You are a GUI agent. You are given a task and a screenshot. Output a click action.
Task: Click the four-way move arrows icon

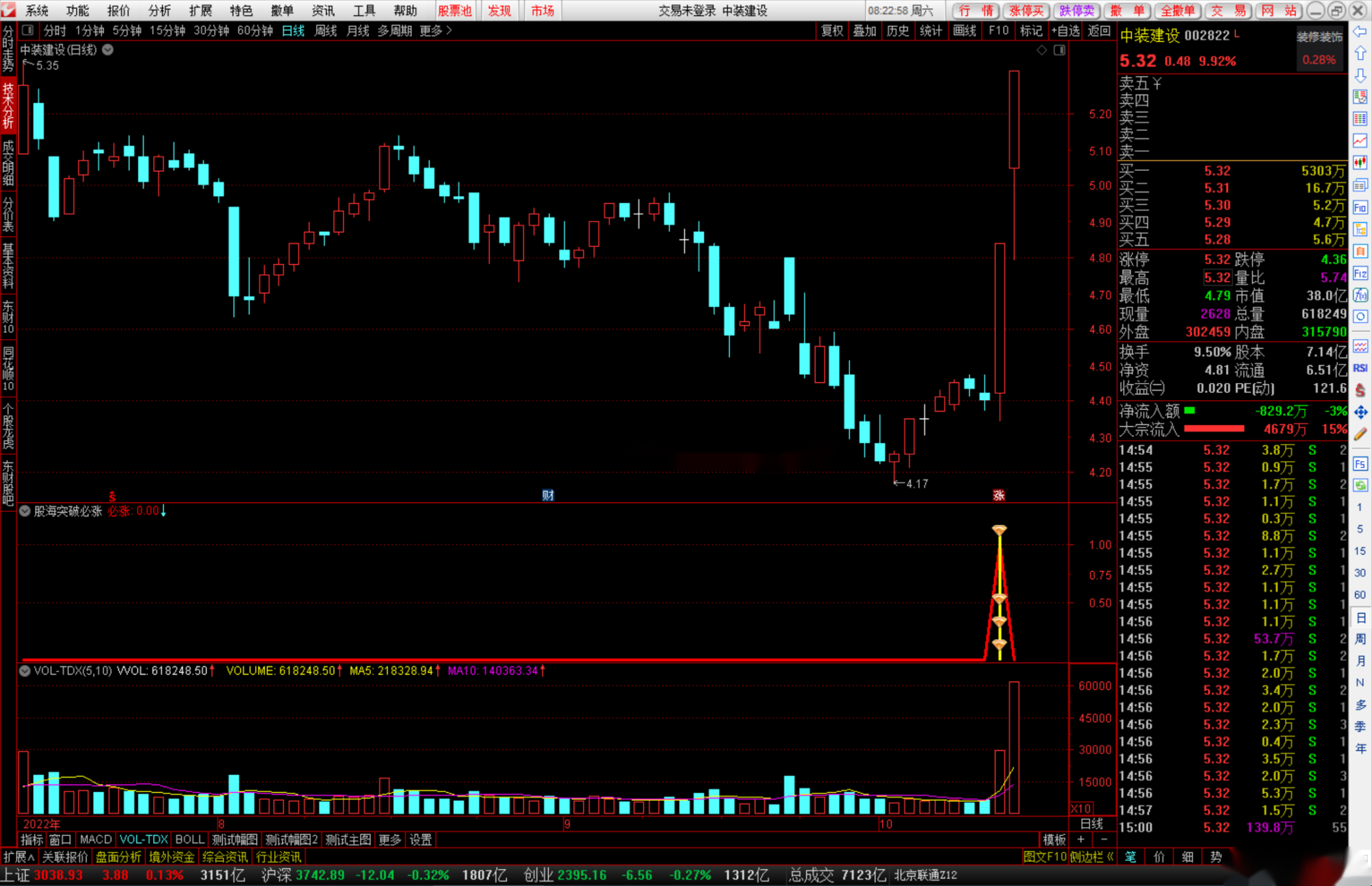coord(1360,412)
